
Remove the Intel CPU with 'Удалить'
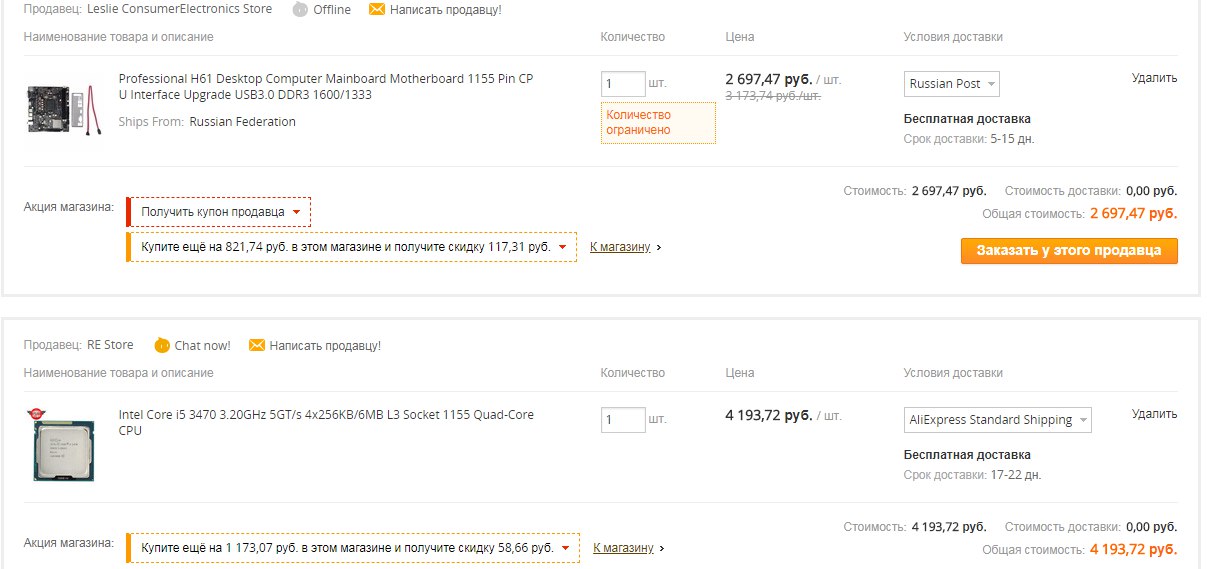tap(1154, 414)
